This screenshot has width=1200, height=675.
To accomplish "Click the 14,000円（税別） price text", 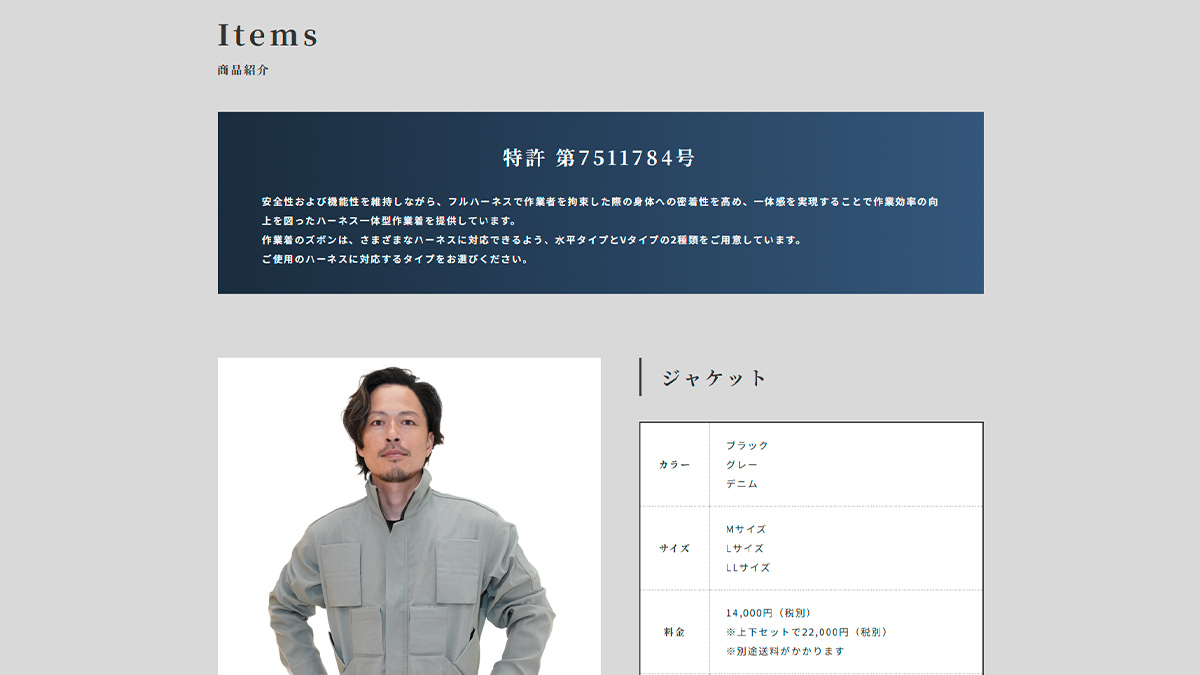I will pos(768,613).
